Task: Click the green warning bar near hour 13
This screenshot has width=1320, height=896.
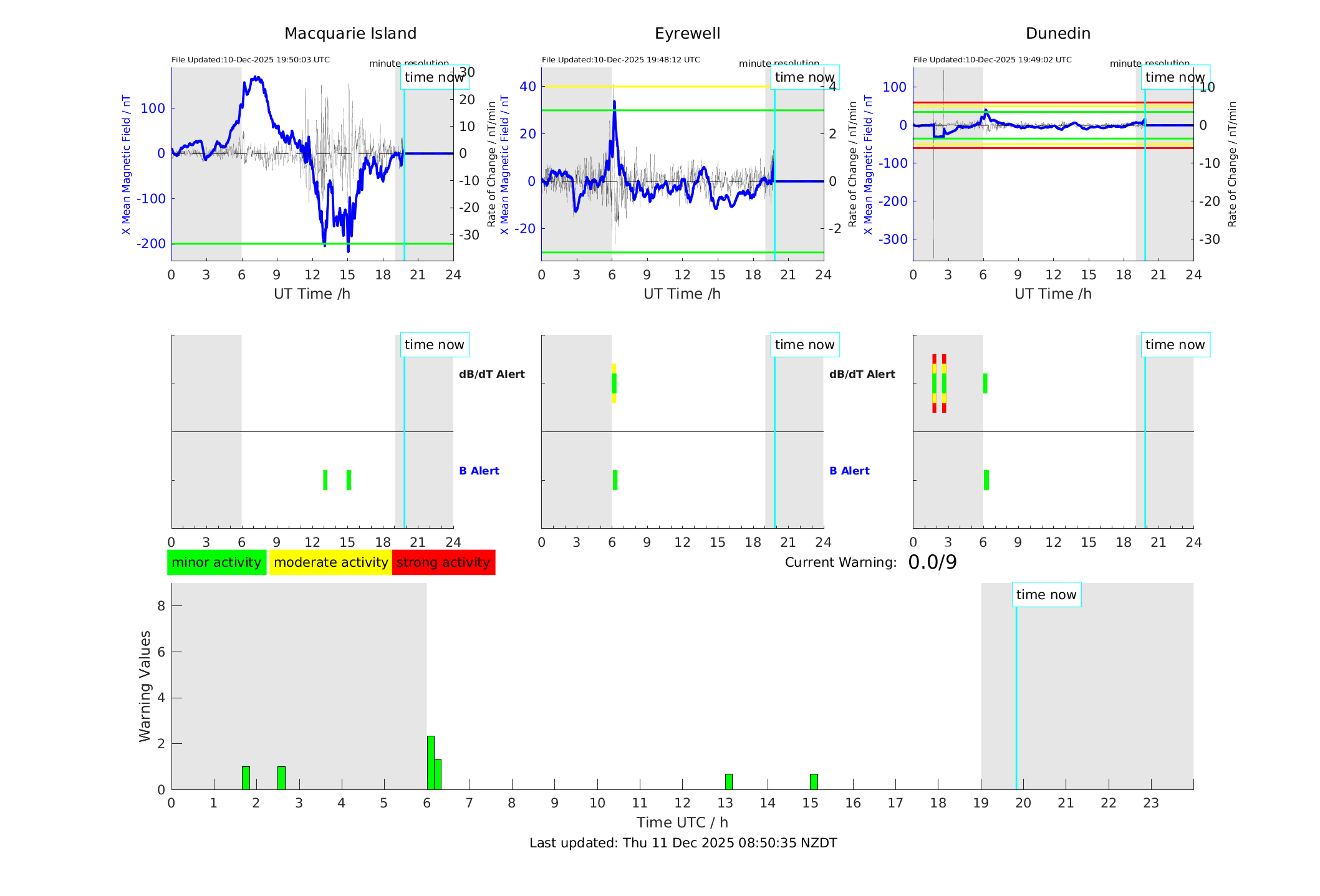Action: click(728, 782)
